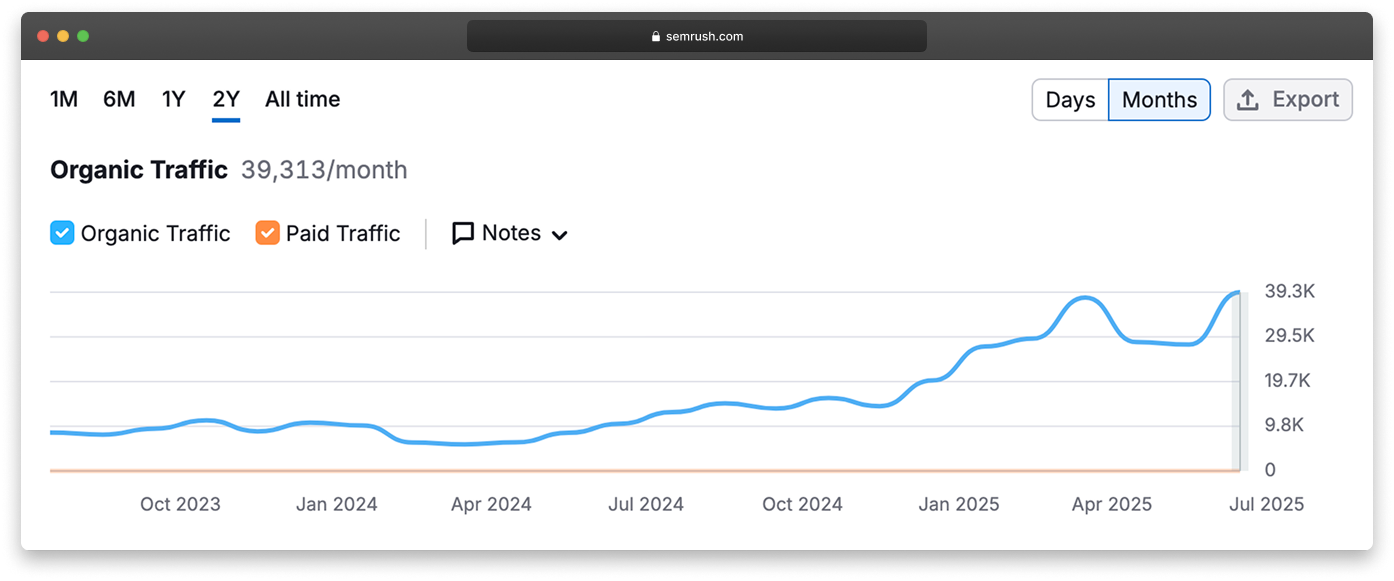The height and width of the screenshot is (581, 1394).
Task: Click the red close window button
Action: coord(43,36)
